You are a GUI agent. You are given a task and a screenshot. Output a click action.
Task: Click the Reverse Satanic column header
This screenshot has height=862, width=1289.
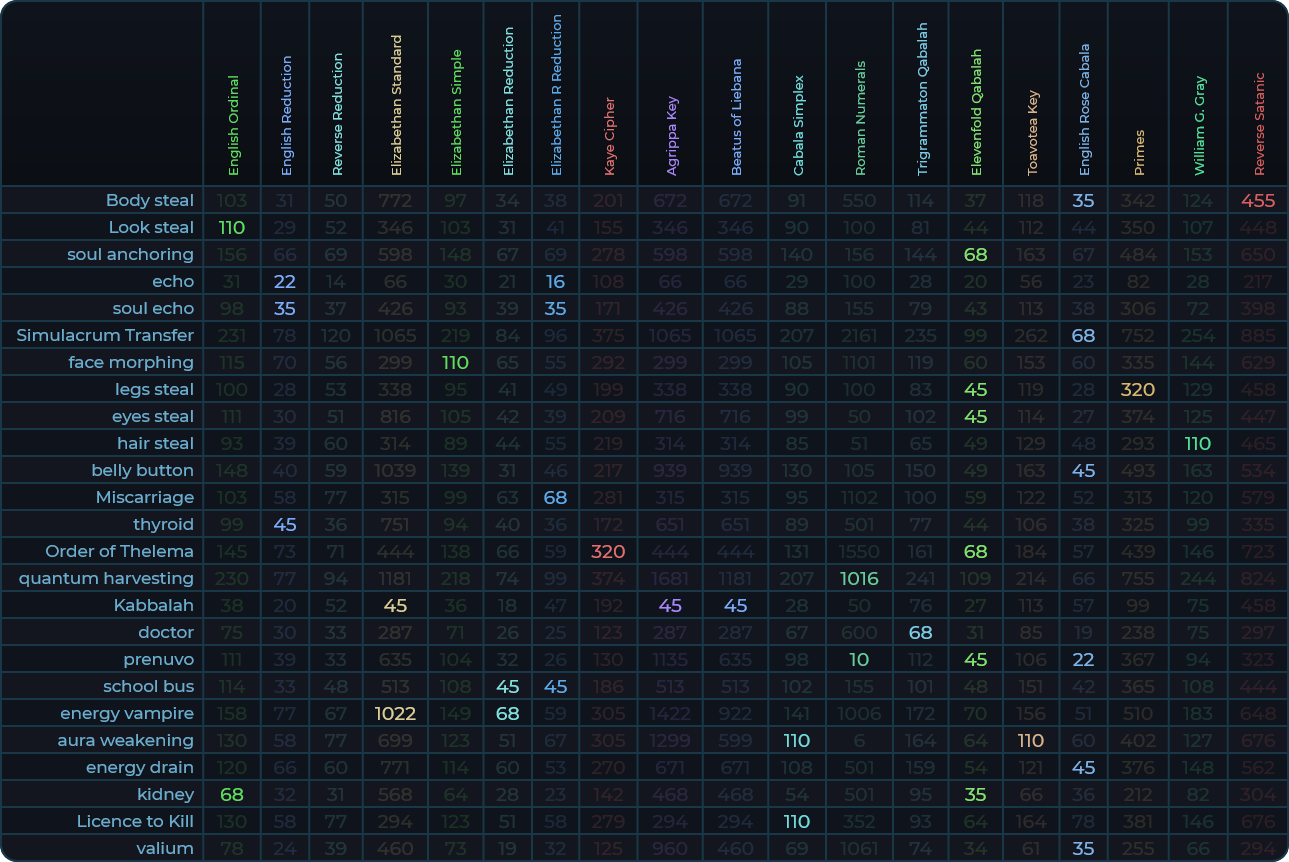[1259, 123]
